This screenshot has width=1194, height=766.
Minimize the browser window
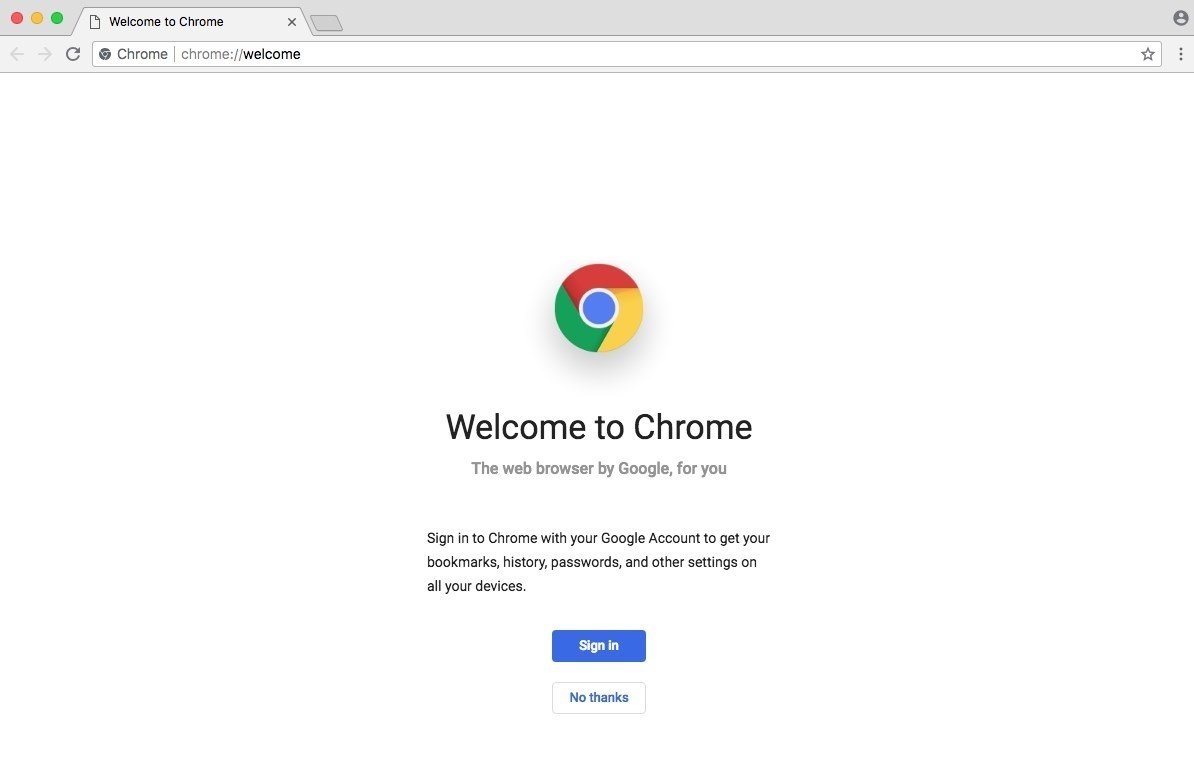[37, 17]
